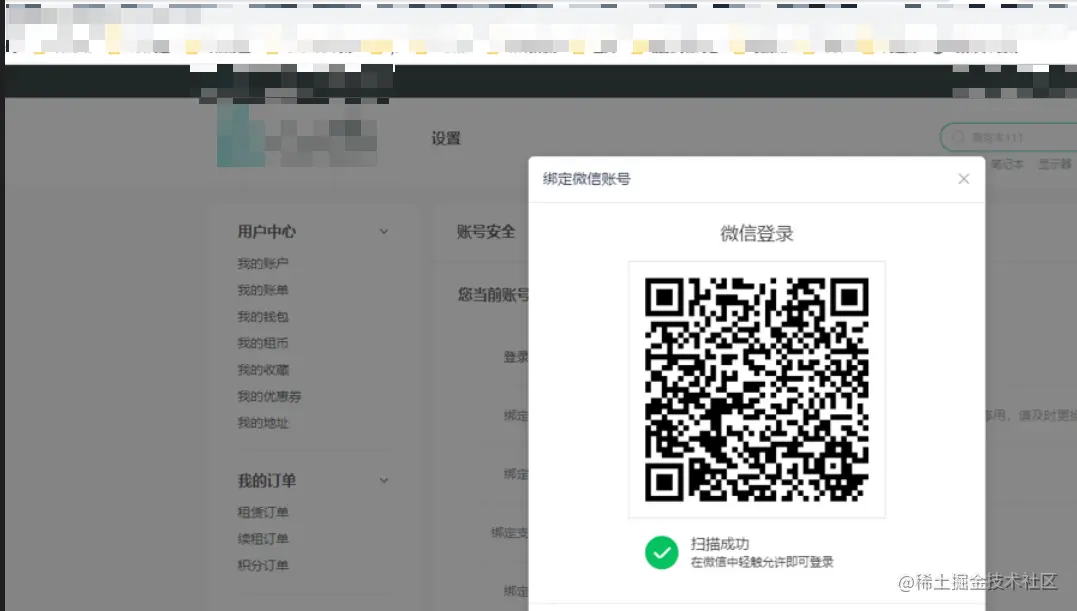Open 续租订单 in sidebar
1077x611 pixels.
click(263, 539)
